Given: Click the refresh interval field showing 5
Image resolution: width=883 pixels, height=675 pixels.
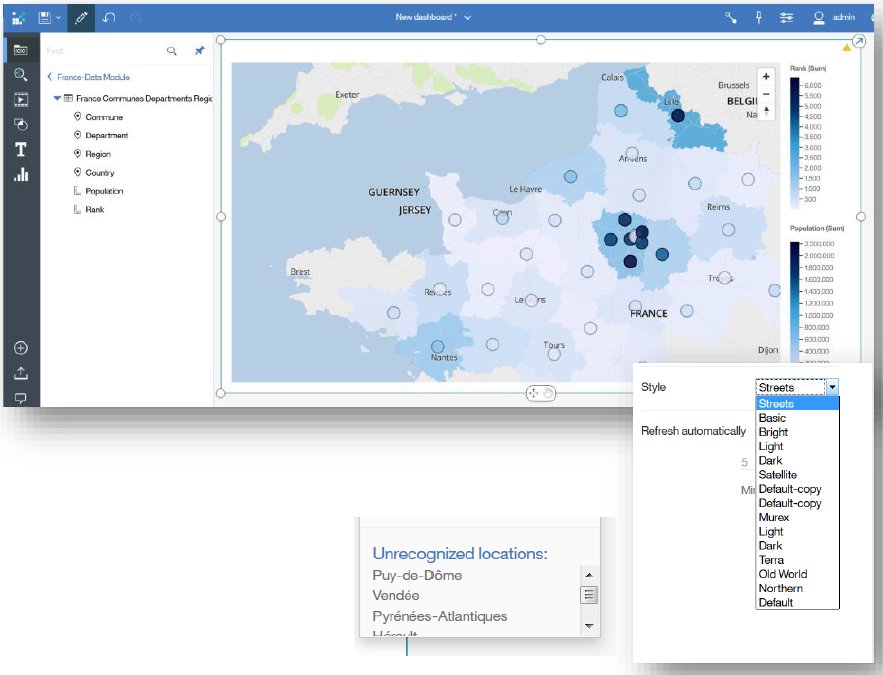Looking at the screenshot, I should point(746,463).
